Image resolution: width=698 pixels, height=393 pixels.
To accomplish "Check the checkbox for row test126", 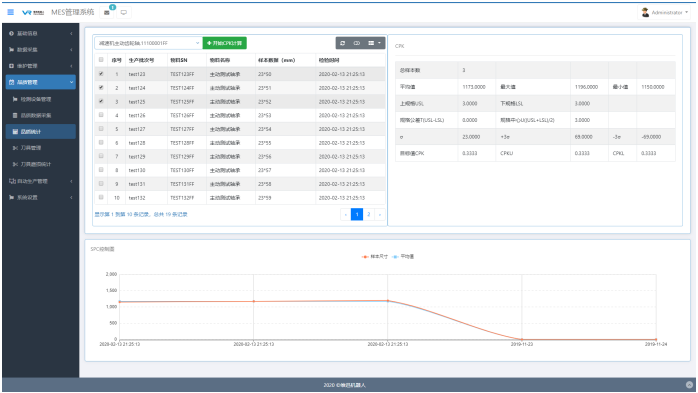I will point(101,115).
